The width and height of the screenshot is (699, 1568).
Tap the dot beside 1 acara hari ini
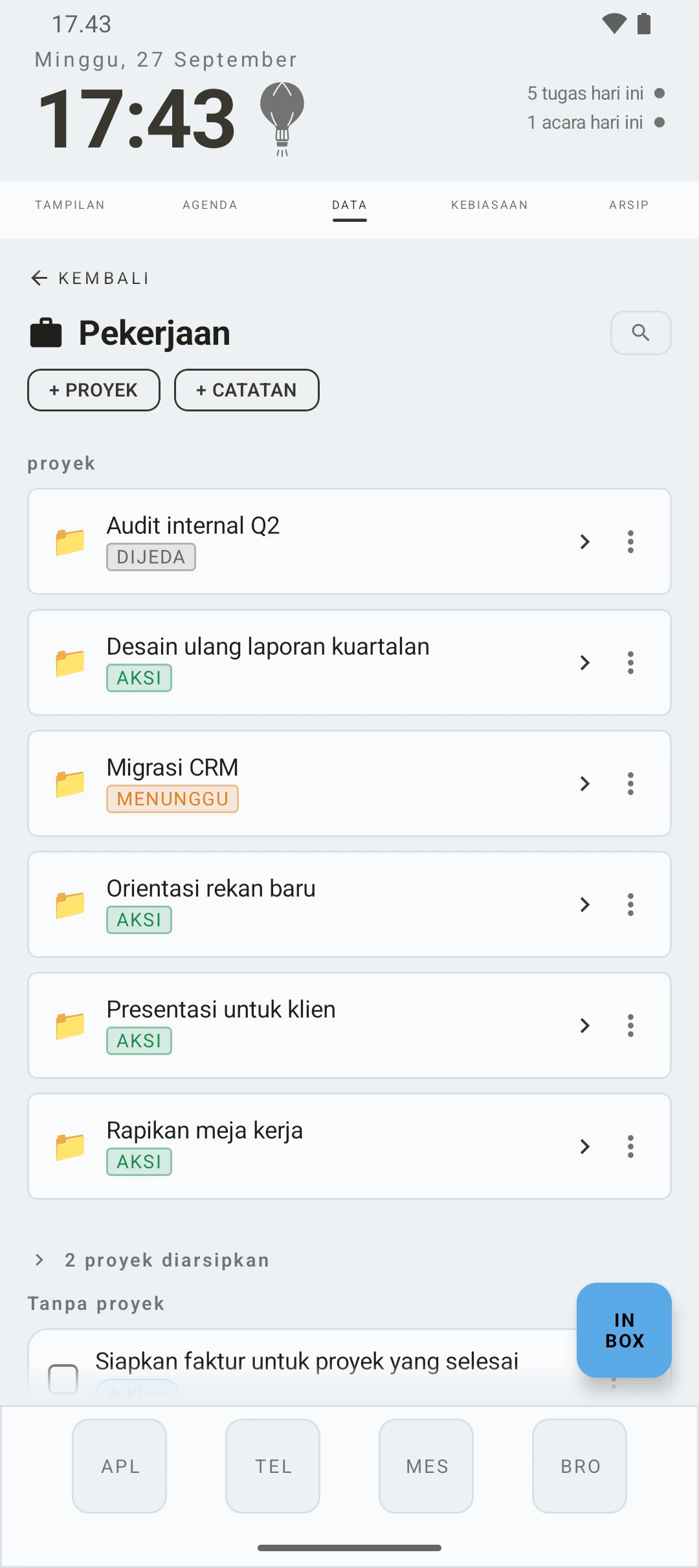click(660, 122)
